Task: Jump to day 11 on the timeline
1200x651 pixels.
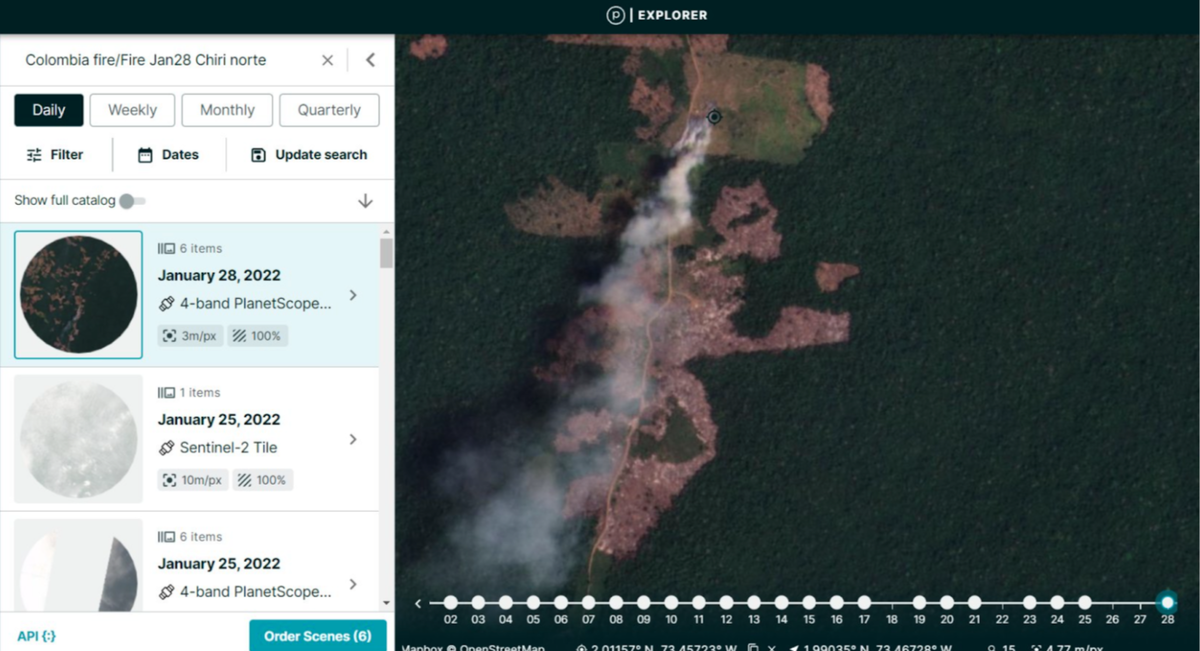Action: tap(698, 603)
